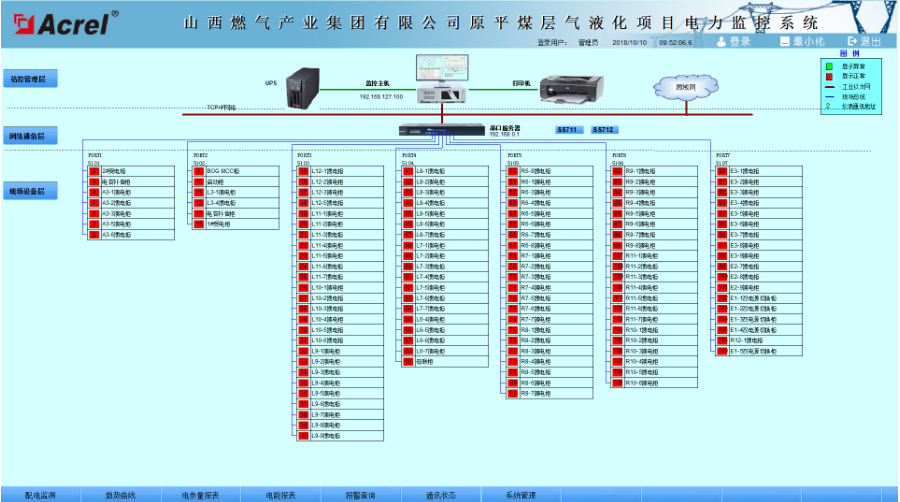Click the 最小化 minimize button

coord(802,42)
